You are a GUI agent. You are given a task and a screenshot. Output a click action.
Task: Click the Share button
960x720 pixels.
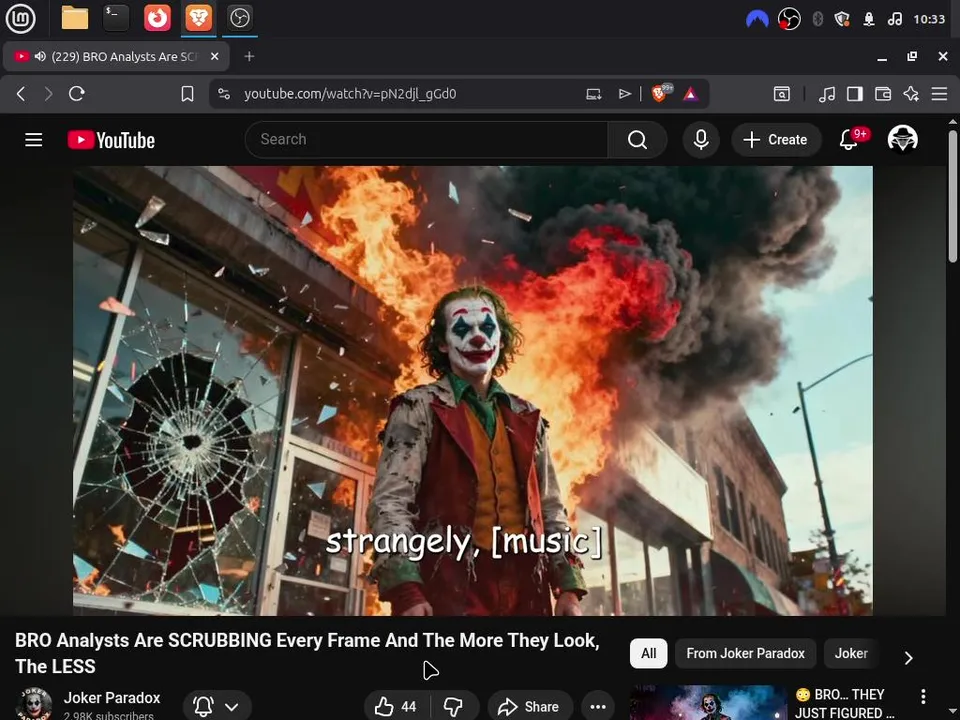click(x=530, y=707)
